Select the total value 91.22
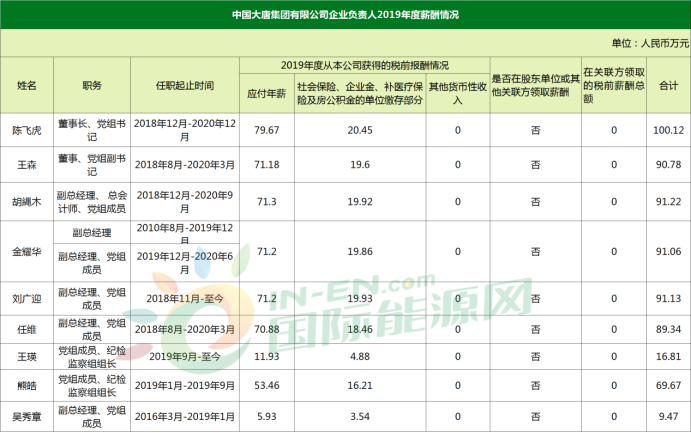Viewport: 691px width, 433px height. [668, 202]
